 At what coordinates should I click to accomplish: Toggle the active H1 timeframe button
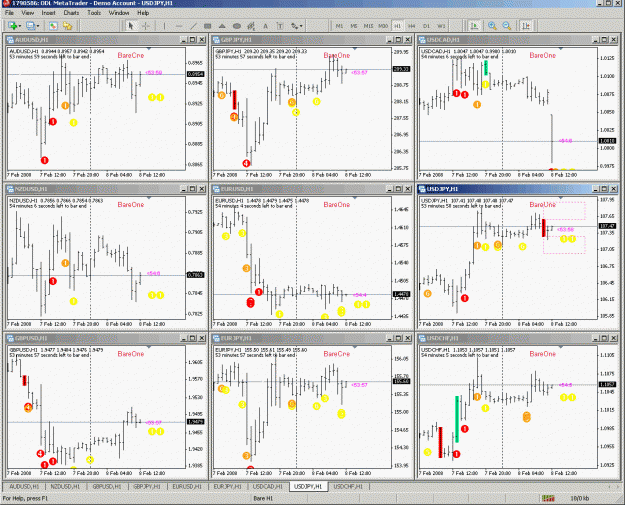(x=397, y=26)
